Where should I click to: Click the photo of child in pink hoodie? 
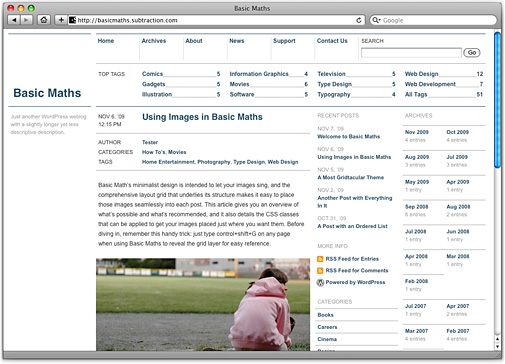(203, 304)
